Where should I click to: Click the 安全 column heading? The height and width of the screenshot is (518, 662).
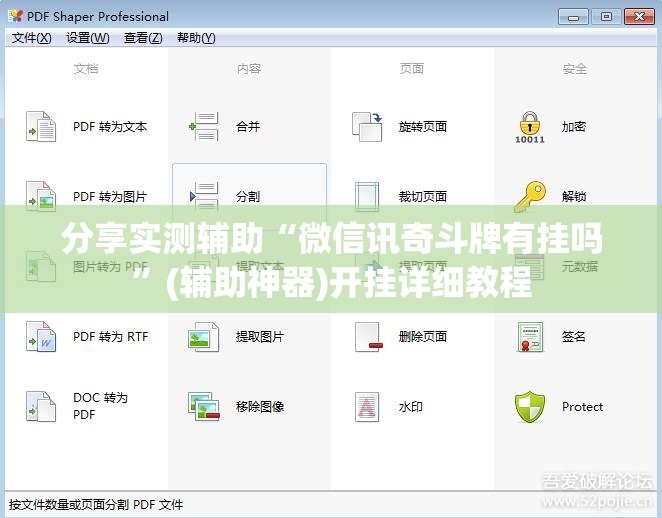[x=575, y=68]
